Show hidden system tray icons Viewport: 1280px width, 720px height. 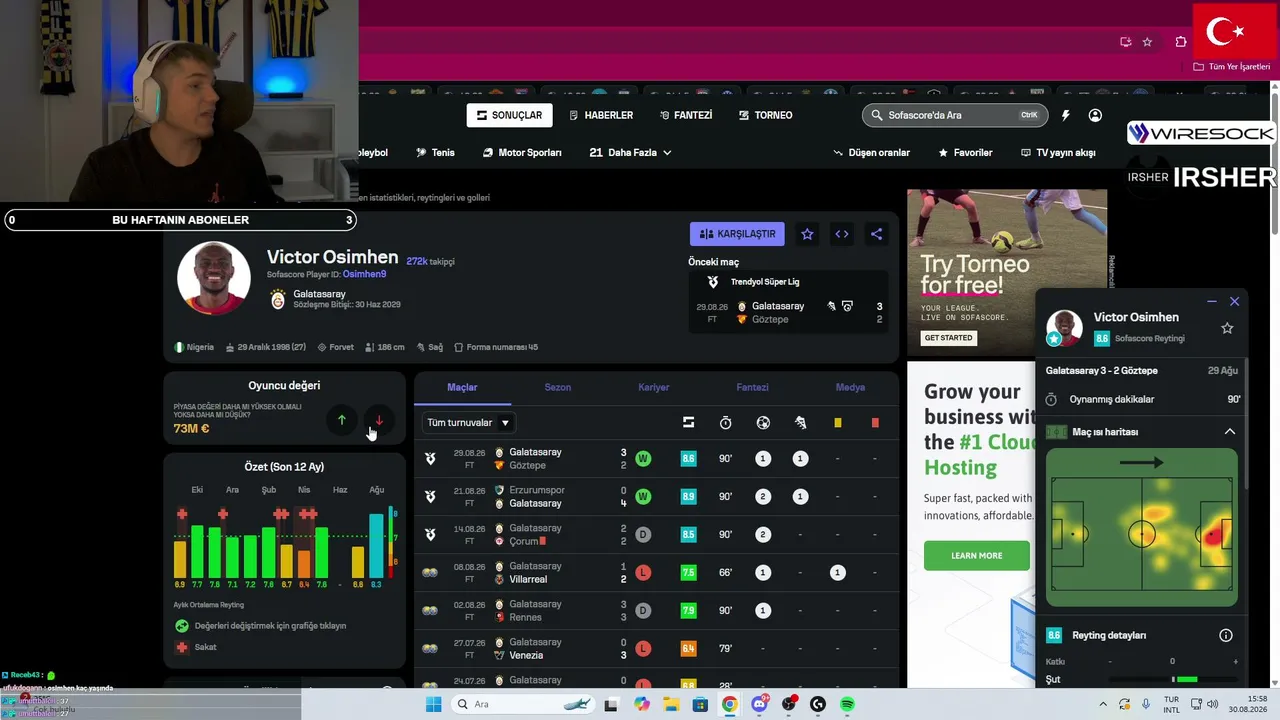point(1104,704)
